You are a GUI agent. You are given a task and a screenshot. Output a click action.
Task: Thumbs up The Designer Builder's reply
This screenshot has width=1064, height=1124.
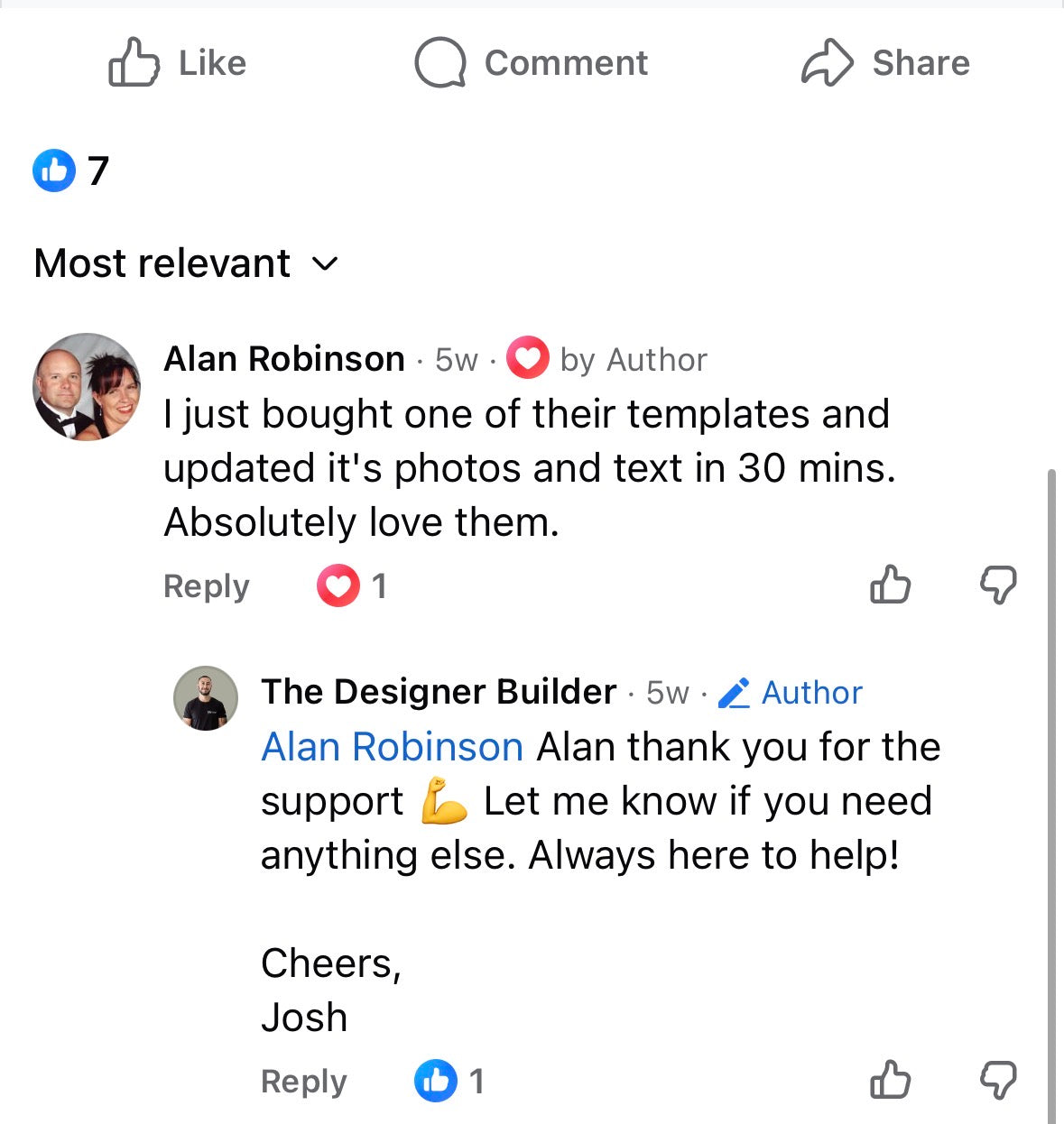[x=890, y=1080]
